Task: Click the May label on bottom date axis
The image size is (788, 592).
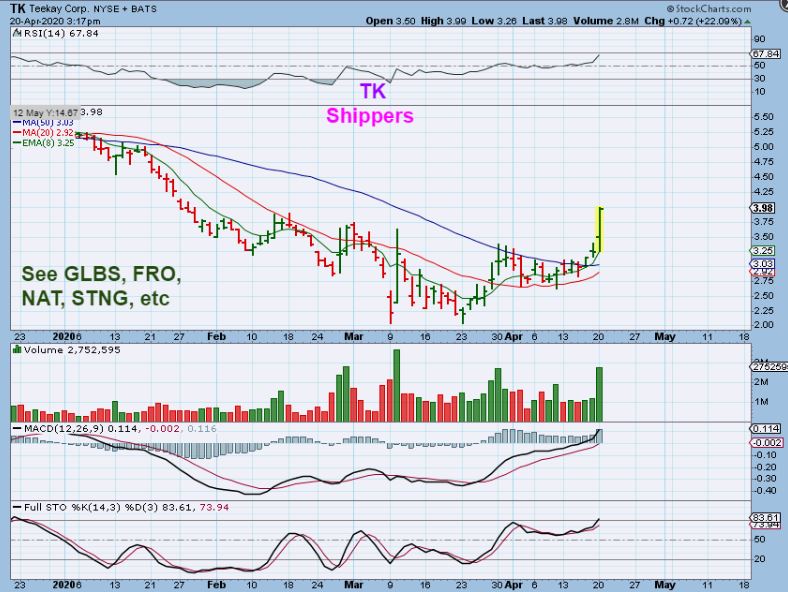Action: (665, 584)
